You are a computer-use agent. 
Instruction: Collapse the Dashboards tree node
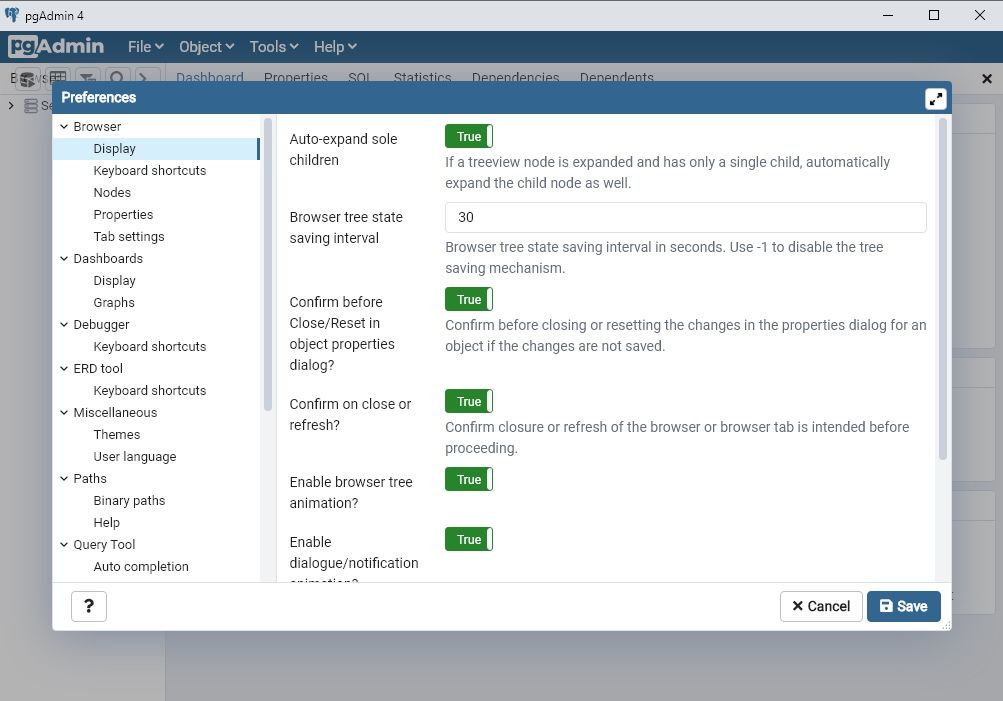coord(64,259)
